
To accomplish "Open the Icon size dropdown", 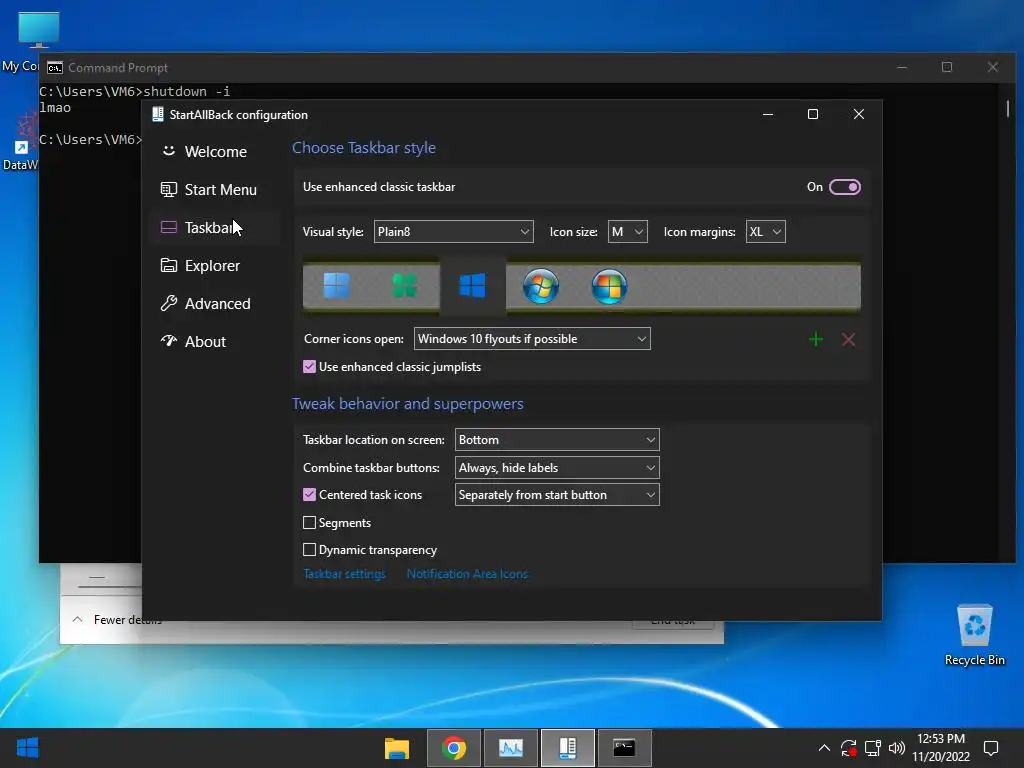I will (x=628, y=231).
